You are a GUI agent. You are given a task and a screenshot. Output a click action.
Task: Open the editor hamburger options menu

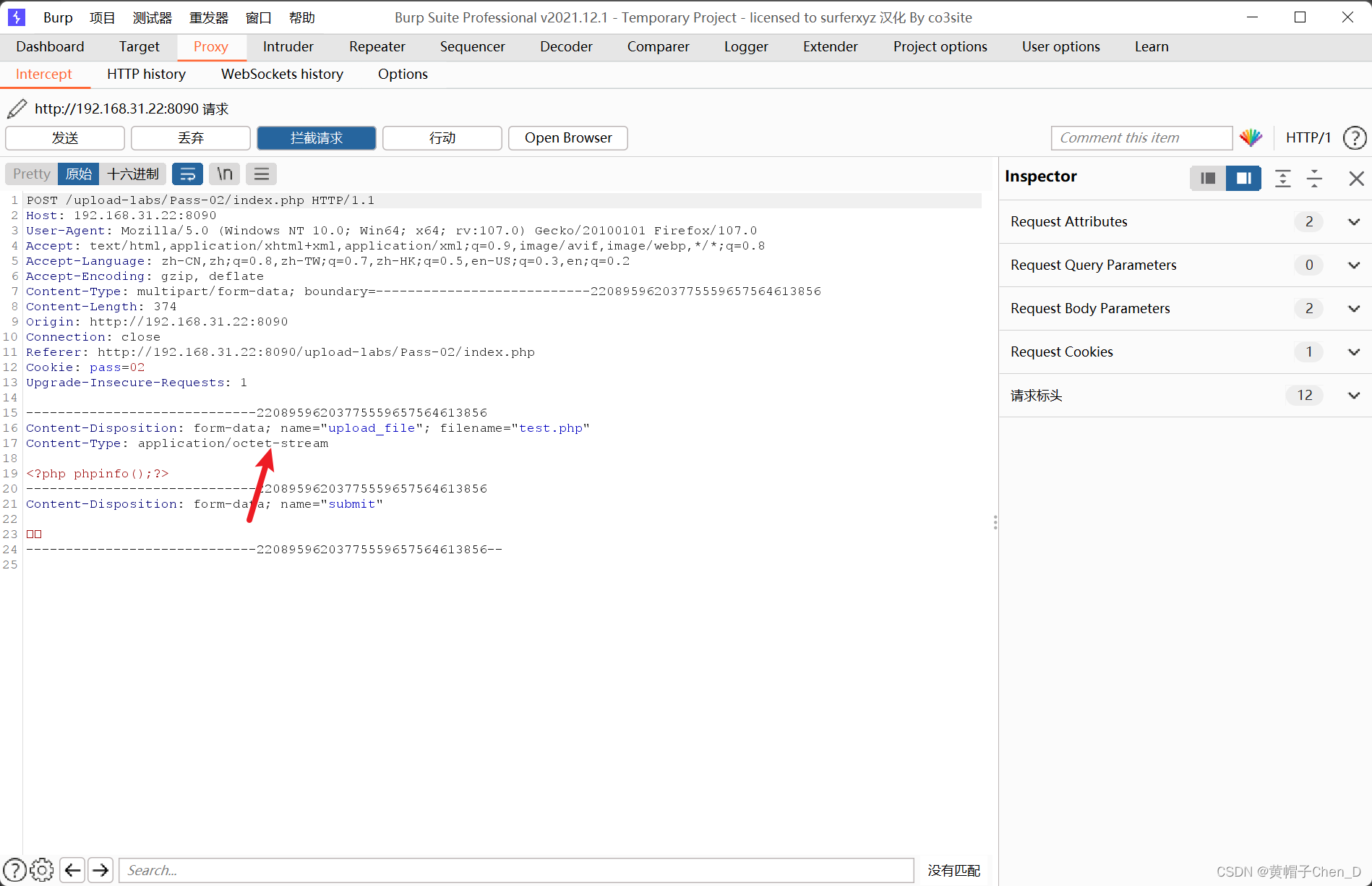(x=262, y=174)
